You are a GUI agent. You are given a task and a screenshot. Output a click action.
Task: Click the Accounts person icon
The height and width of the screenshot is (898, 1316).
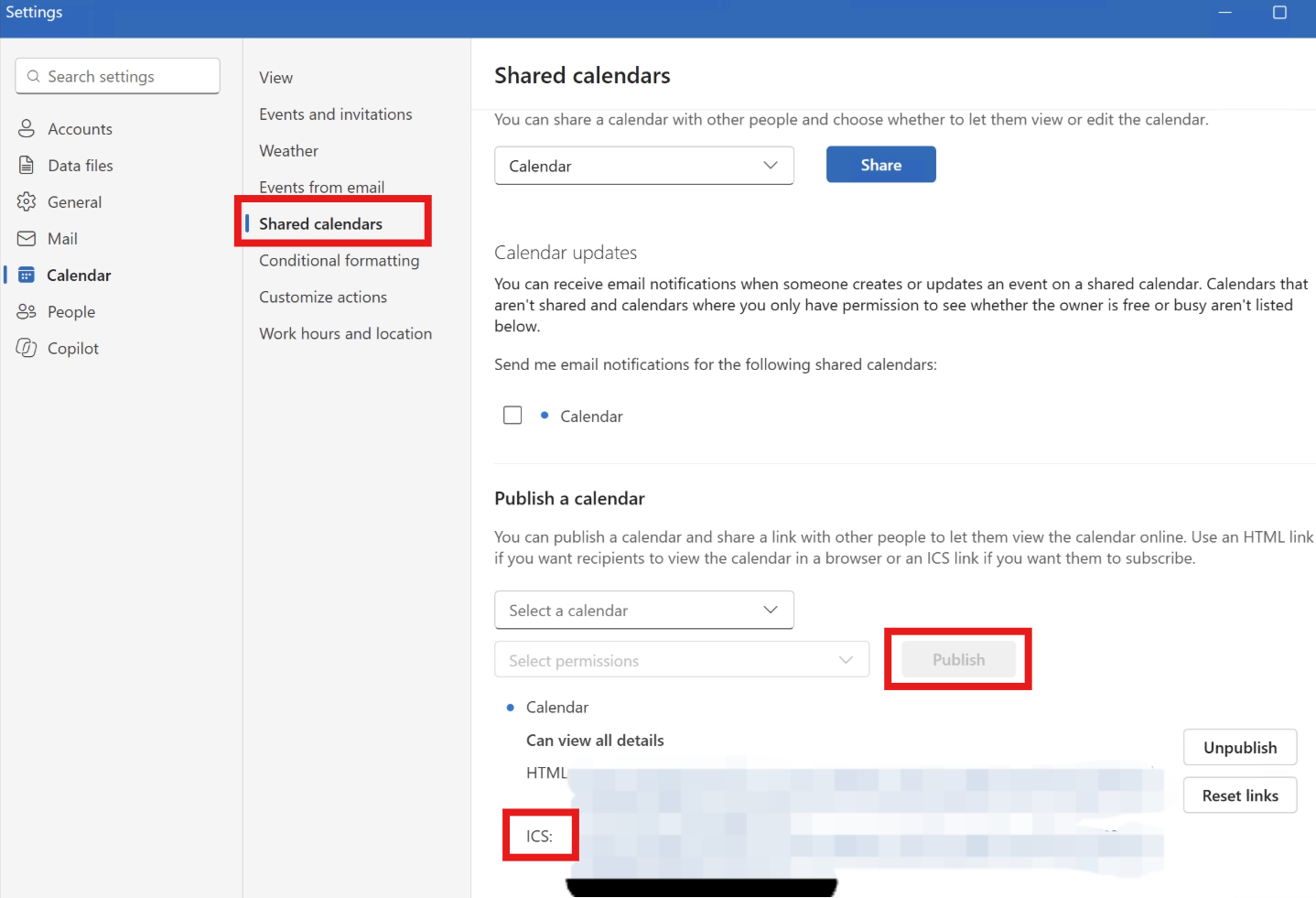tap(27, 129)
